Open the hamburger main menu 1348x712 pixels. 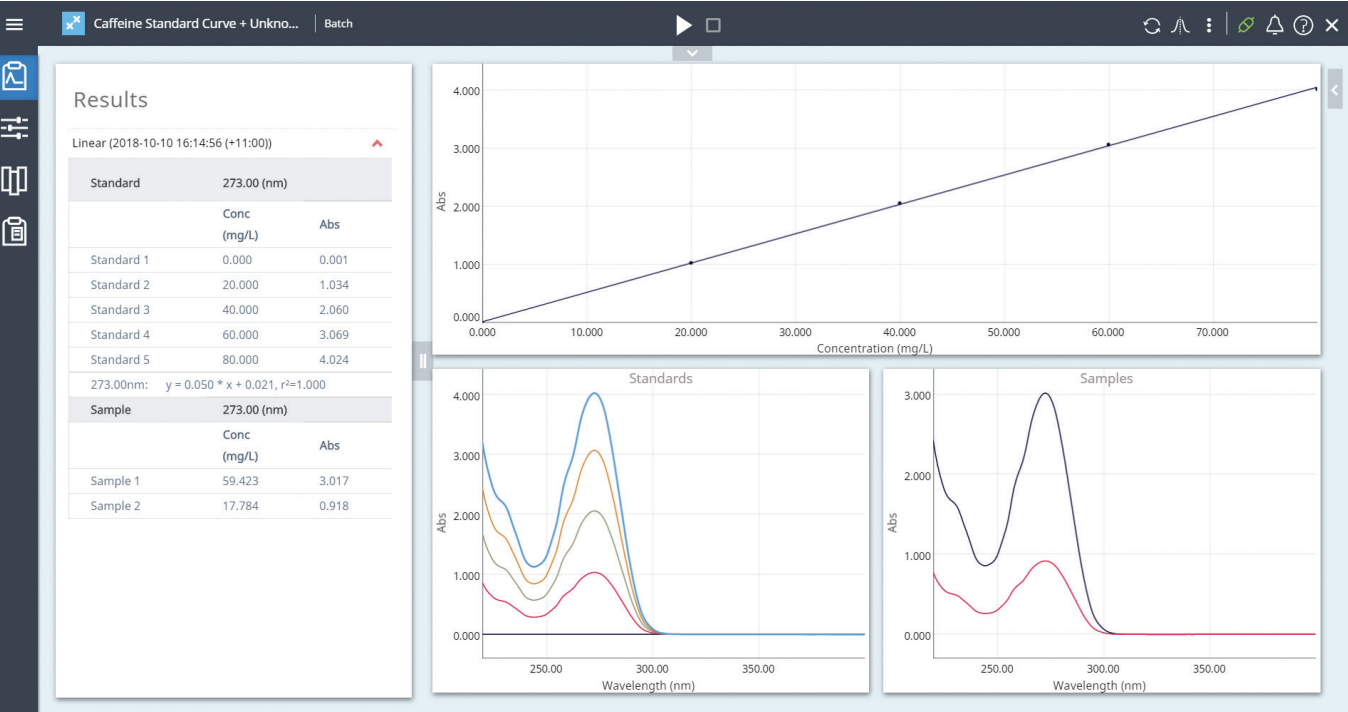(x=14, y=24)
